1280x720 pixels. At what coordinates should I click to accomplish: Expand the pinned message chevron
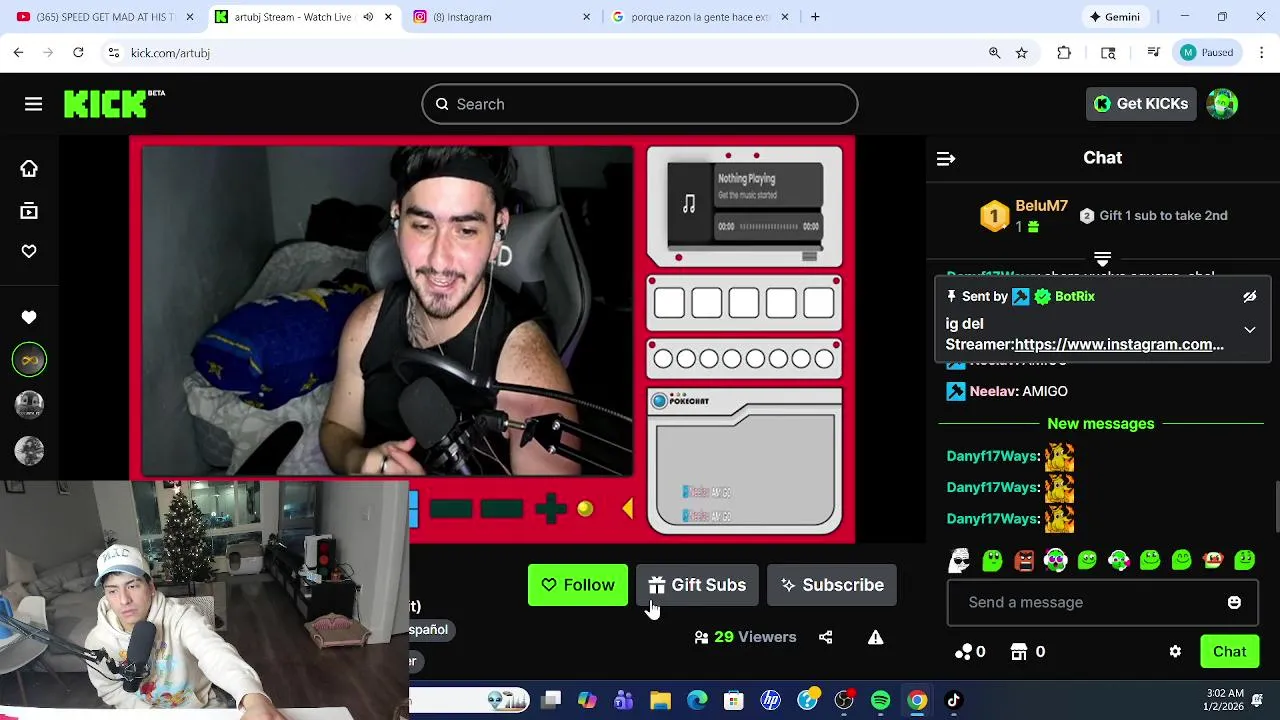pyautogui.click(x=1249, y=330)
